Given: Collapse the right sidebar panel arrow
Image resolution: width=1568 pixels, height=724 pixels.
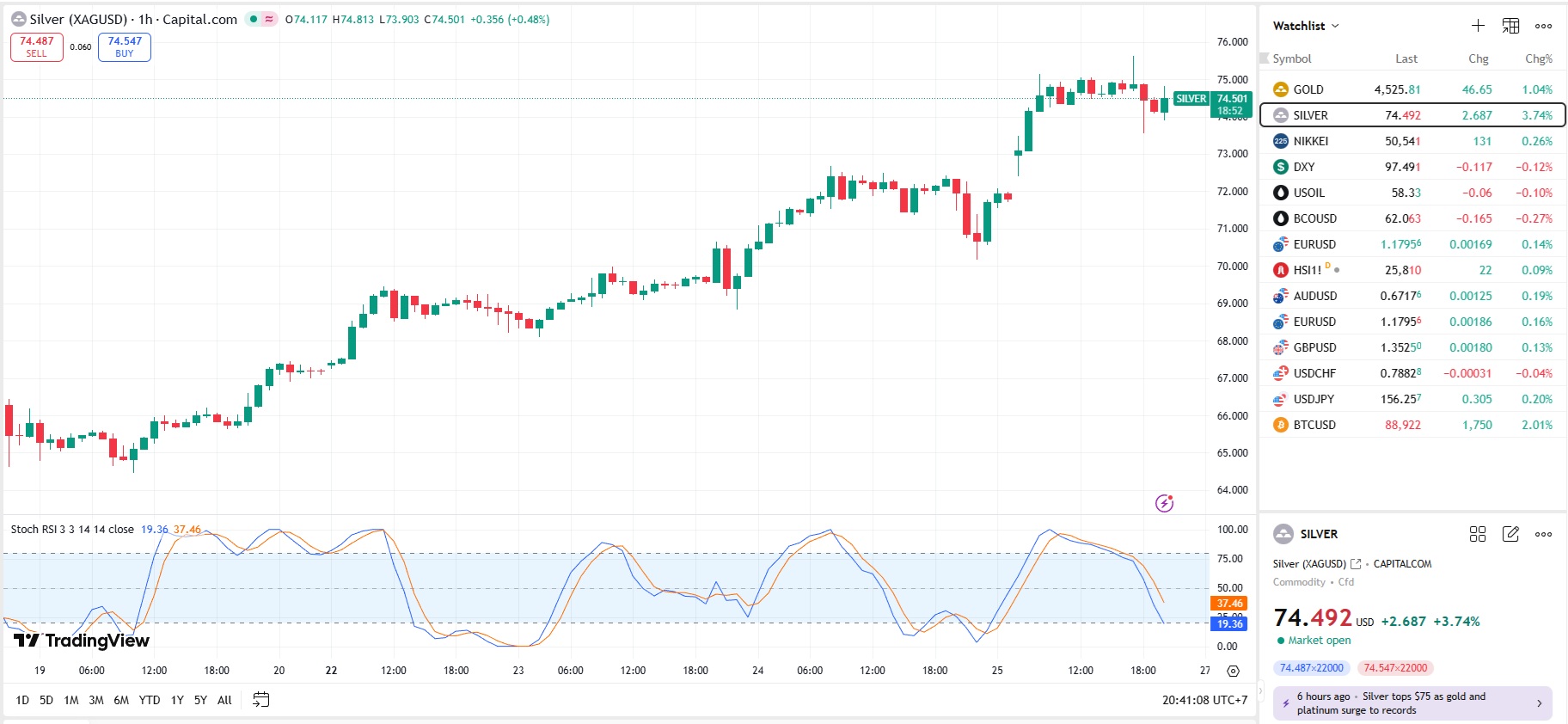Looking at the screenshot, I should click(1261, 690).
